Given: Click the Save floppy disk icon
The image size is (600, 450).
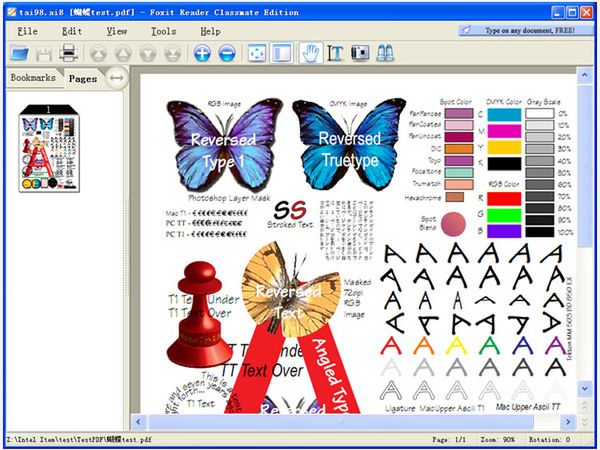Looking at the screenshot, I should click(x=44, y=53).
